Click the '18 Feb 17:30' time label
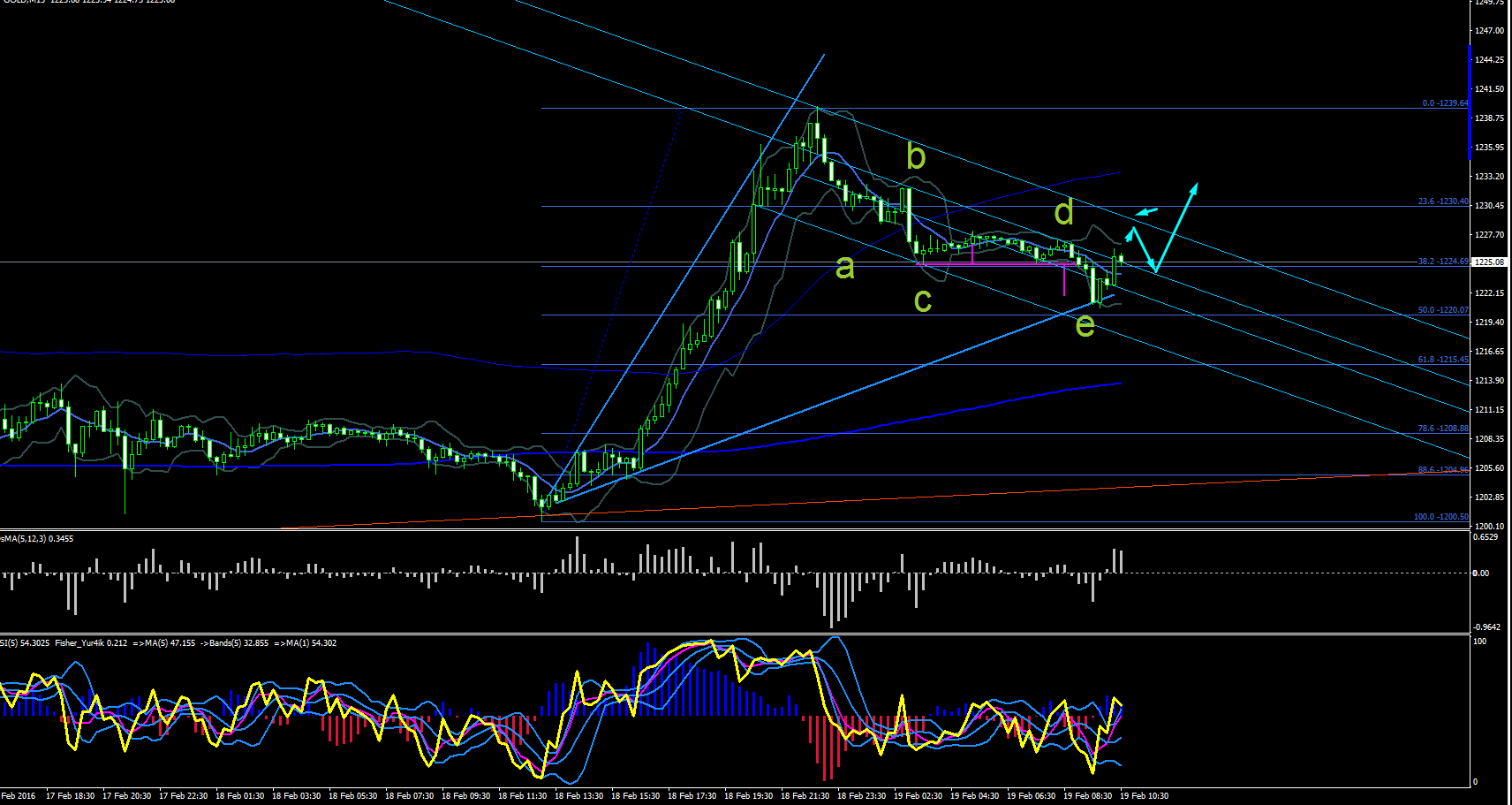 click(692, 796)
